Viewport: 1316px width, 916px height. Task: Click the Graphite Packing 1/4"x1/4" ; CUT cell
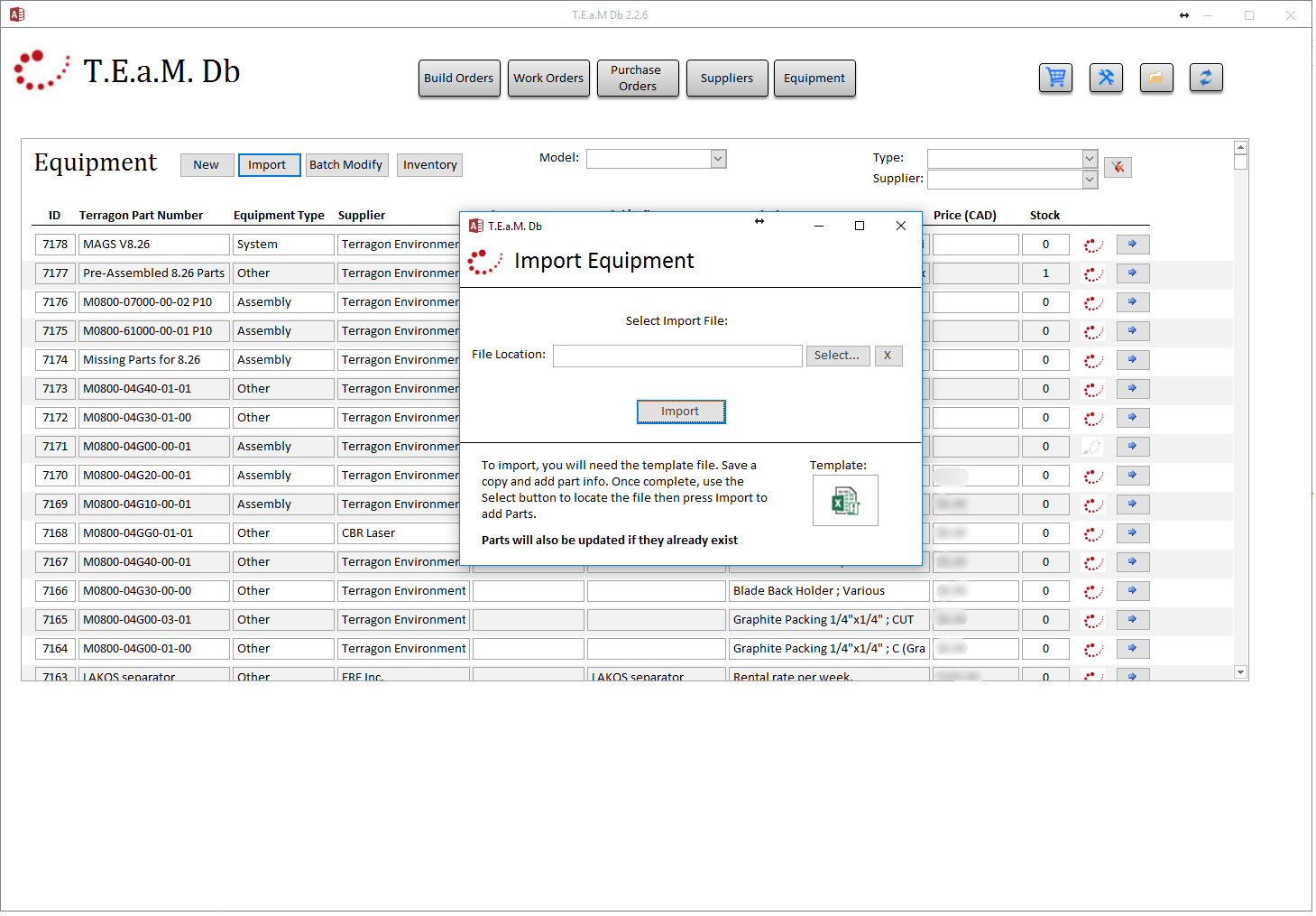[829, 620]
